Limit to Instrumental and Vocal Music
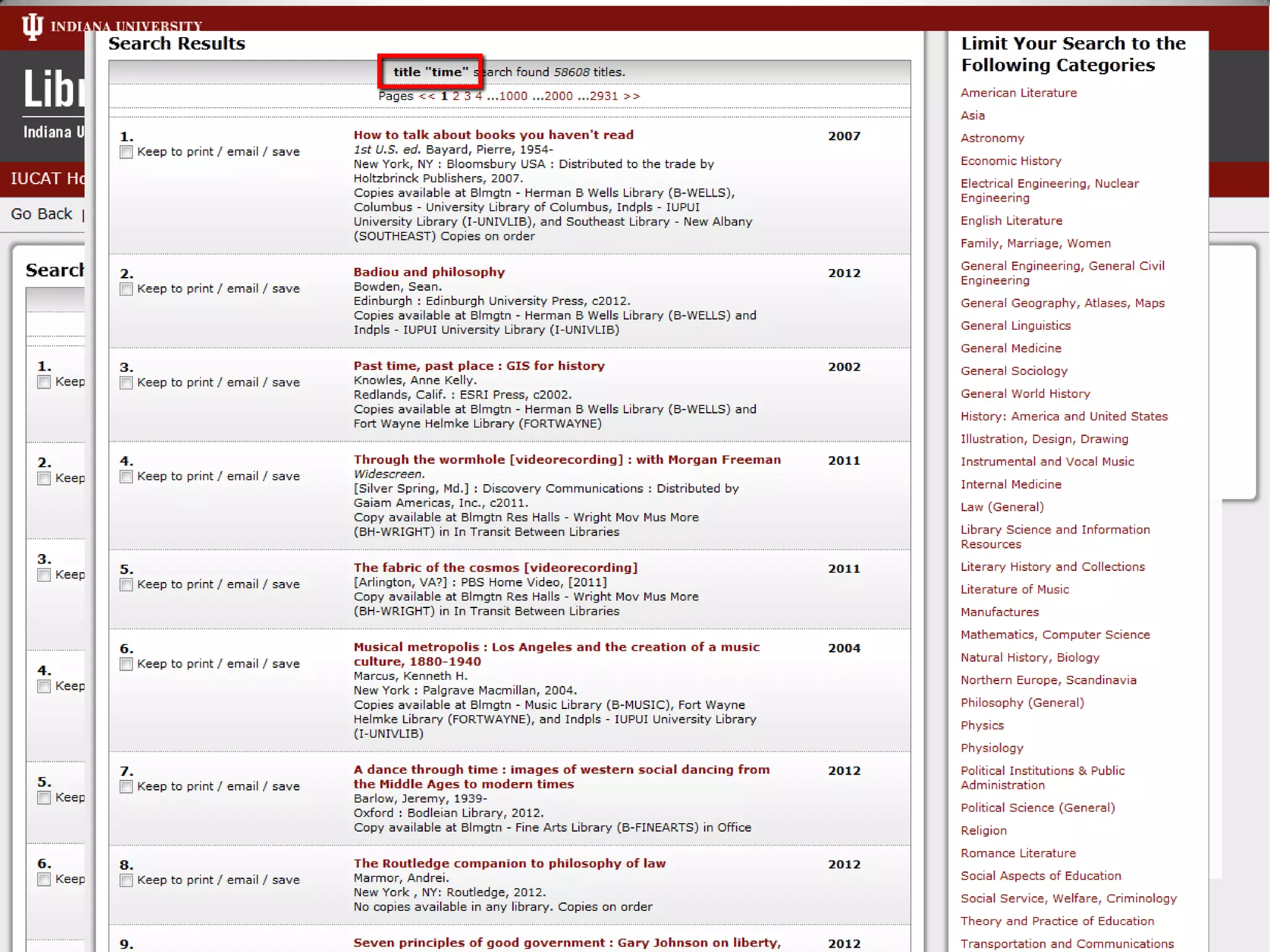This screenshot has width=1270, height=952. (x=1047, y=462)
